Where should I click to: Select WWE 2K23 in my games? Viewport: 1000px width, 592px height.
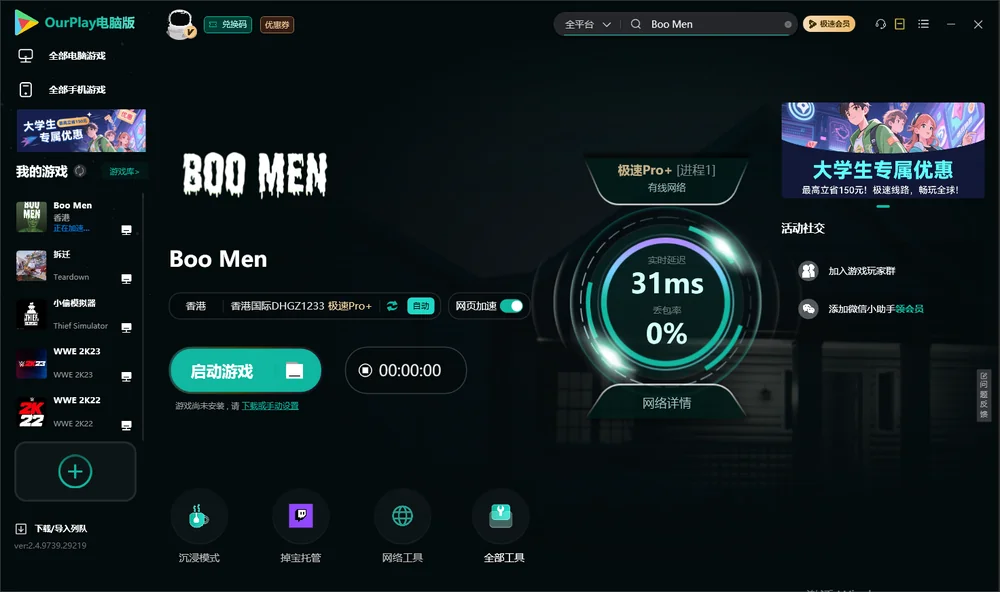tap(75, 363)
